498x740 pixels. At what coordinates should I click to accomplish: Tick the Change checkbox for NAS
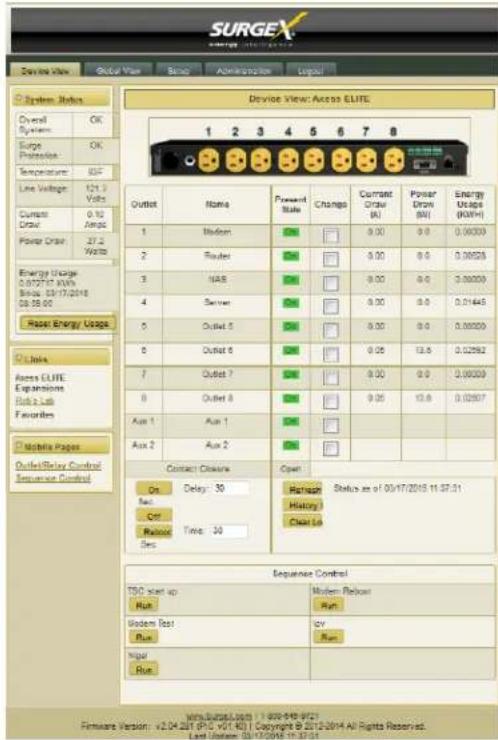tap(331, 283)
